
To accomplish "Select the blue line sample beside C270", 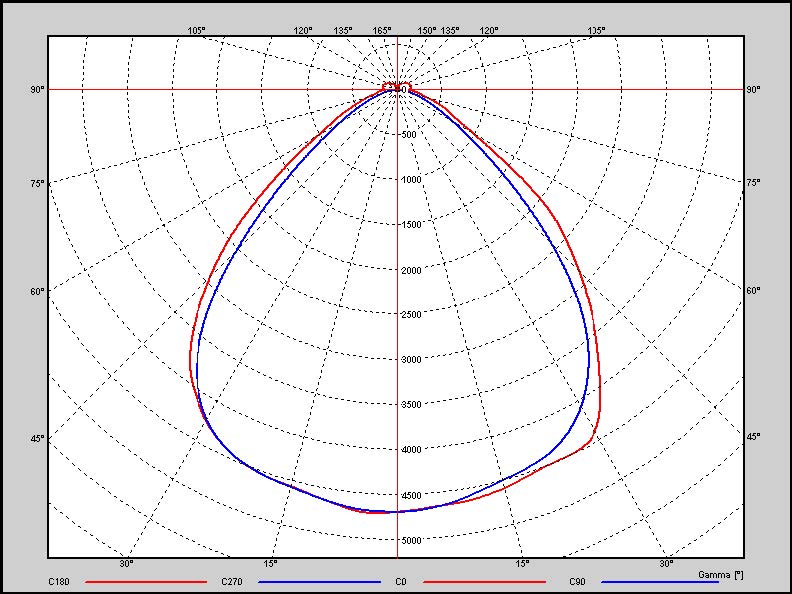I will (x=319, y=582).
